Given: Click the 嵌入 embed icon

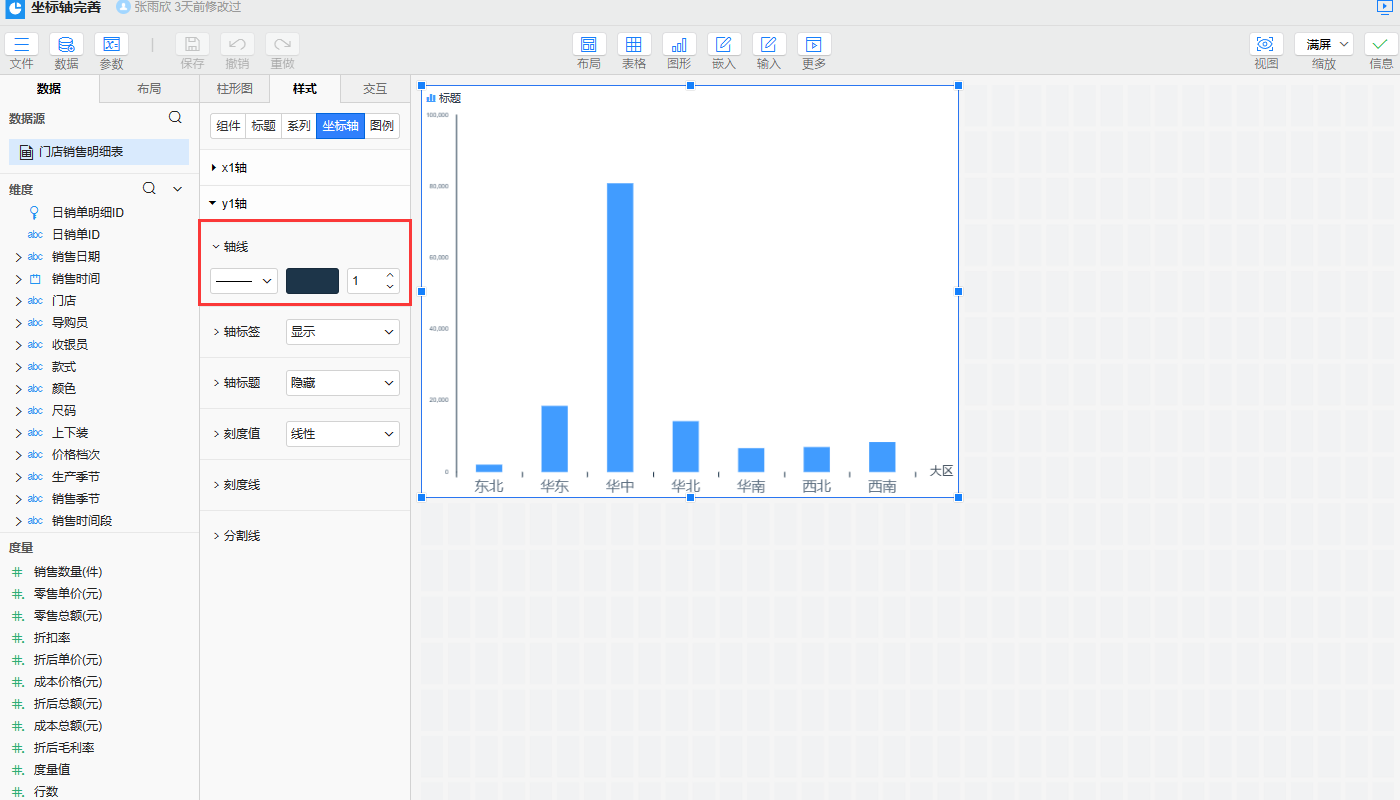Looking at the screenshot, I should pos(724,45).
